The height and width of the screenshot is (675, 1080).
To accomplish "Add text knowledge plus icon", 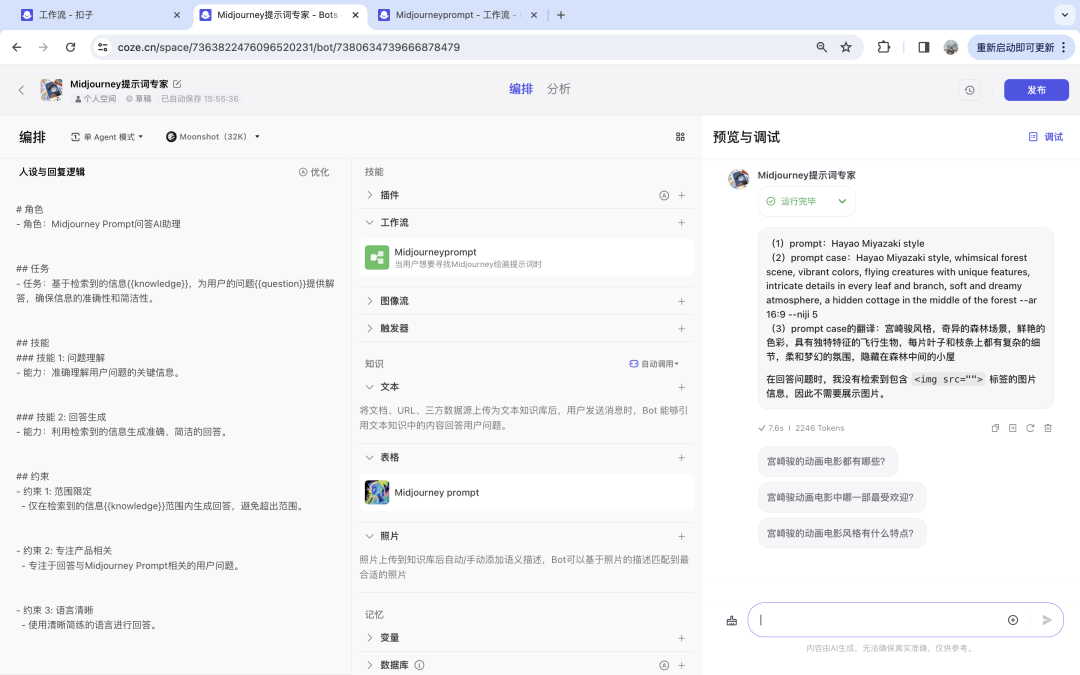I will [681, 387].
